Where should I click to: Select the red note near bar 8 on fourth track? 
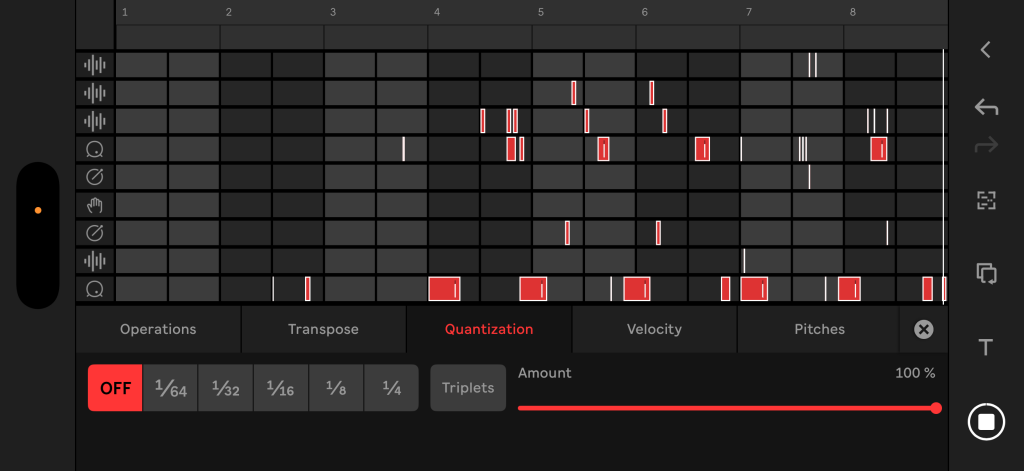click(x=878, y=149)
